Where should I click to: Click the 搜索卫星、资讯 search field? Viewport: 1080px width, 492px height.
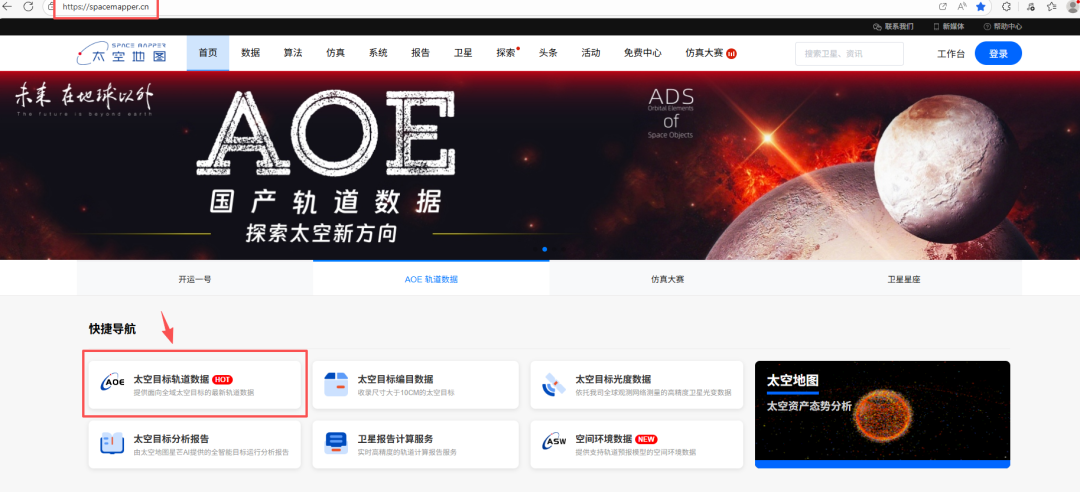point(848,54)
